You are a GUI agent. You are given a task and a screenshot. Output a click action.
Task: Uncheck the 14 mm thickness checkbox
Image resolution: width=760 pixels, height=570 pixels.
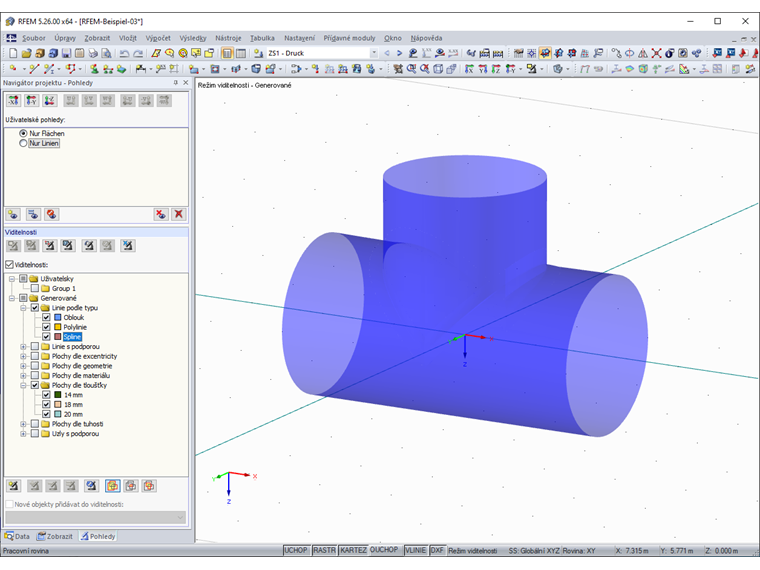[x=46, y=395]
